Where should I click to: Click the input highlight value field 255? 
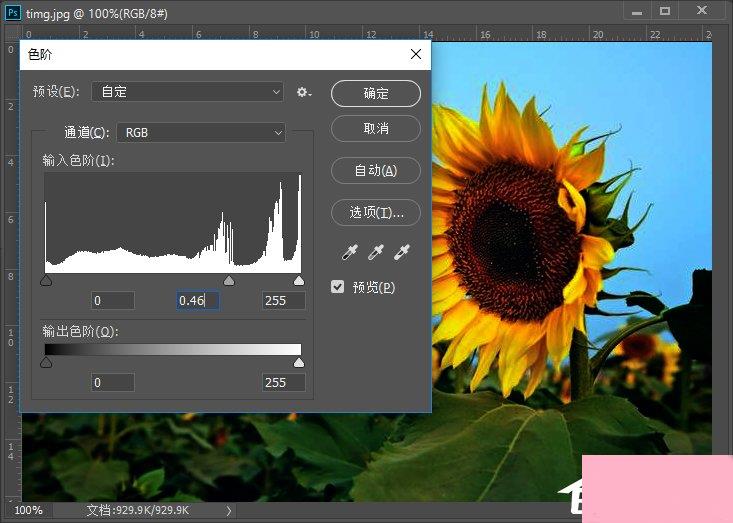click(x=283, y=301)
